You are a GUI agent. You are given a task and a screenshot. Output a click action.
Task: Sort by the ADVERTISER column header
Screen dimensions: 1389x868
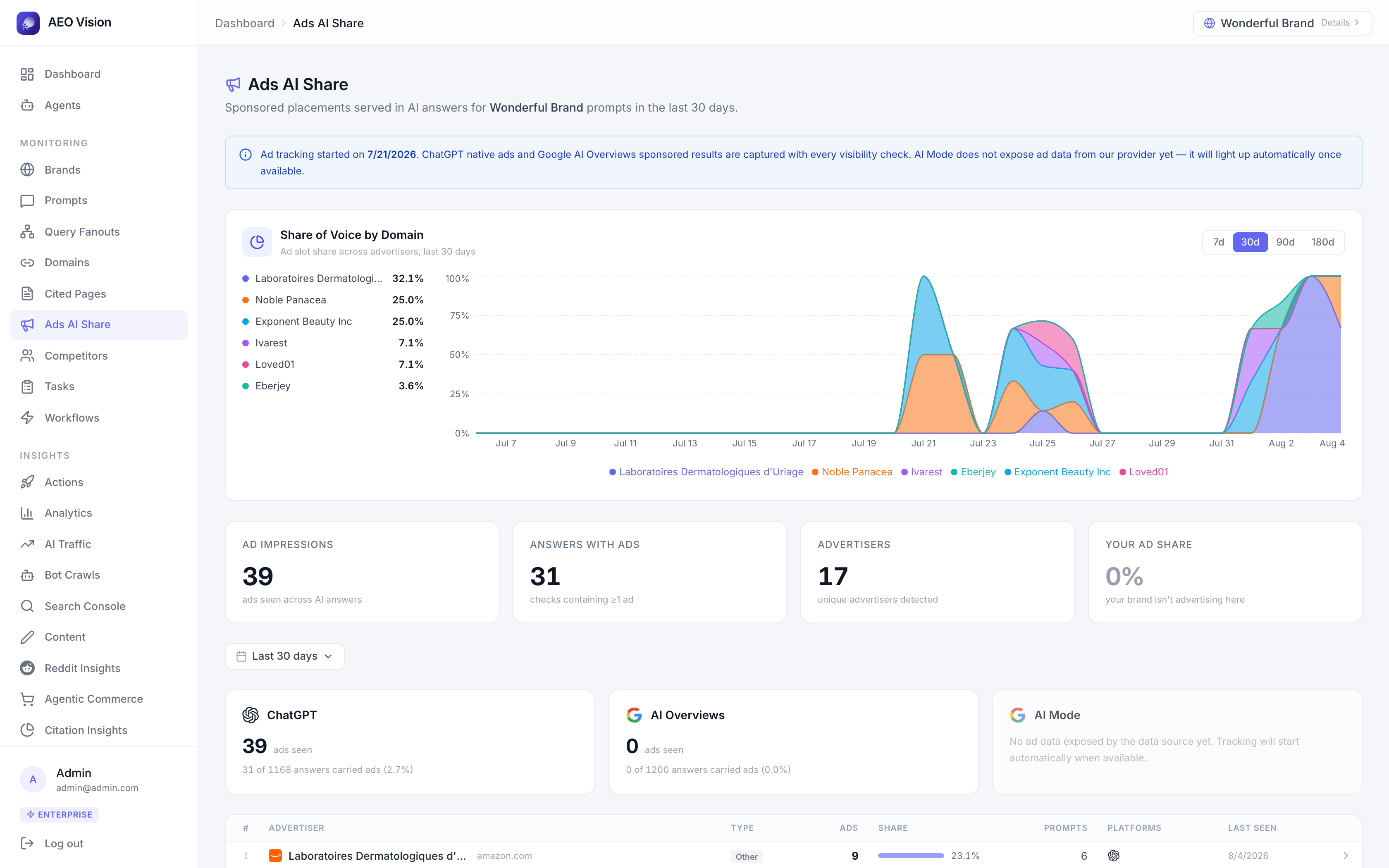[x=296, y=827]
